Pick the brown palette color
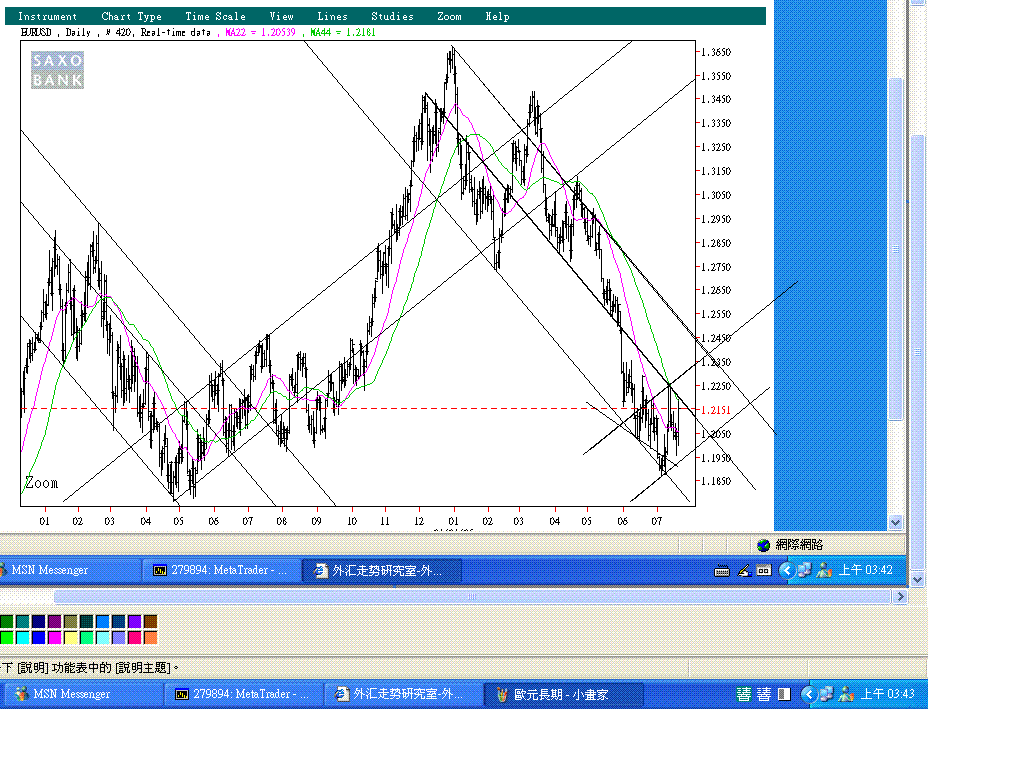 pos(151,621)
